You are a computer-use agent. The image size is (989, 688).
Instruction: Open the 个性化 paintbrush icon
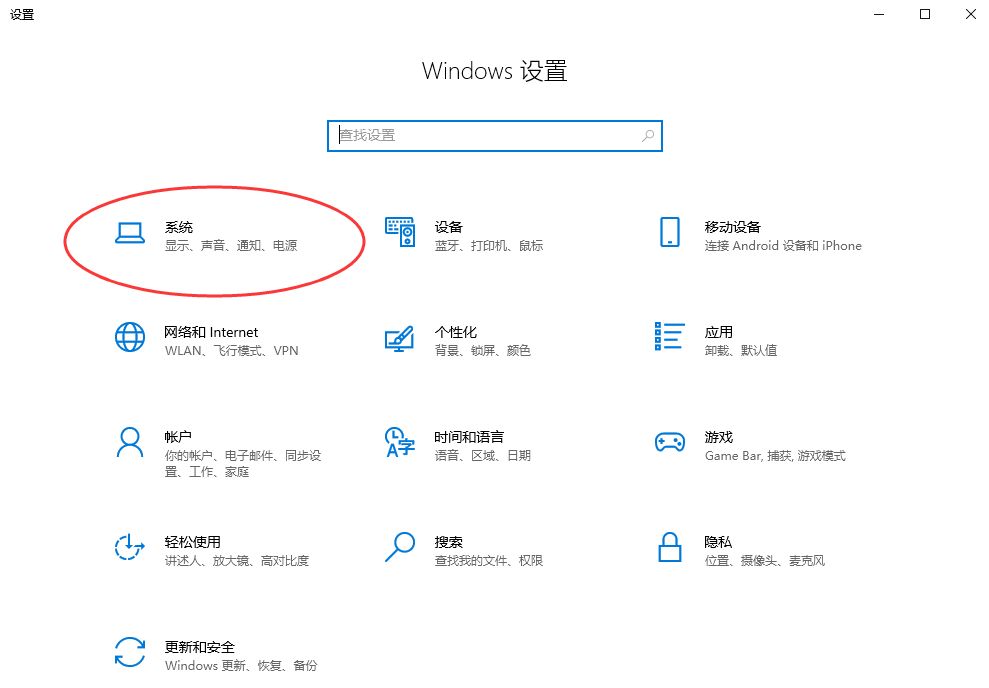(x=400, y=338)
